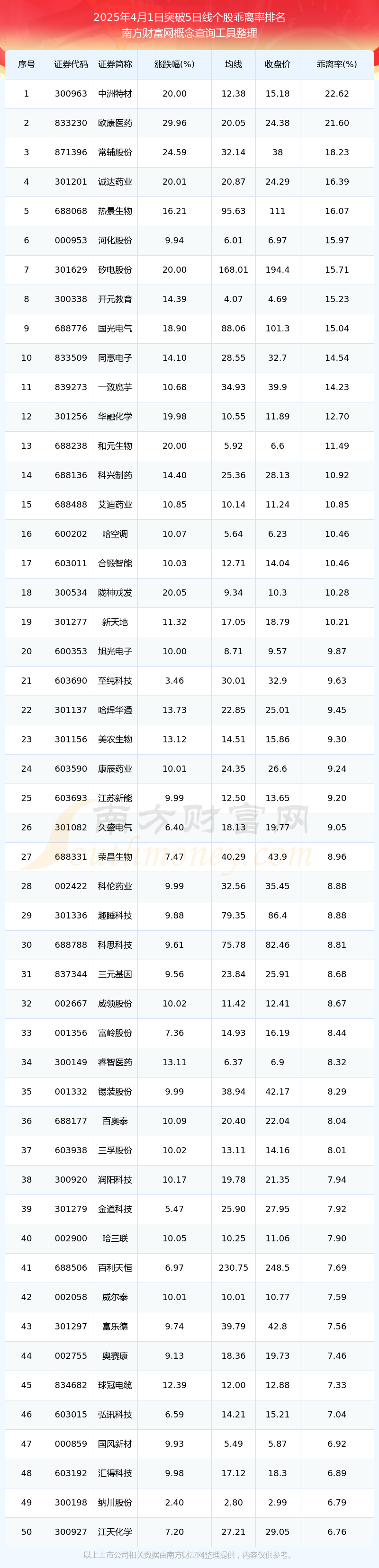Click stock name 常辅股份
379x1568 pixels.
tap(115, 152)
